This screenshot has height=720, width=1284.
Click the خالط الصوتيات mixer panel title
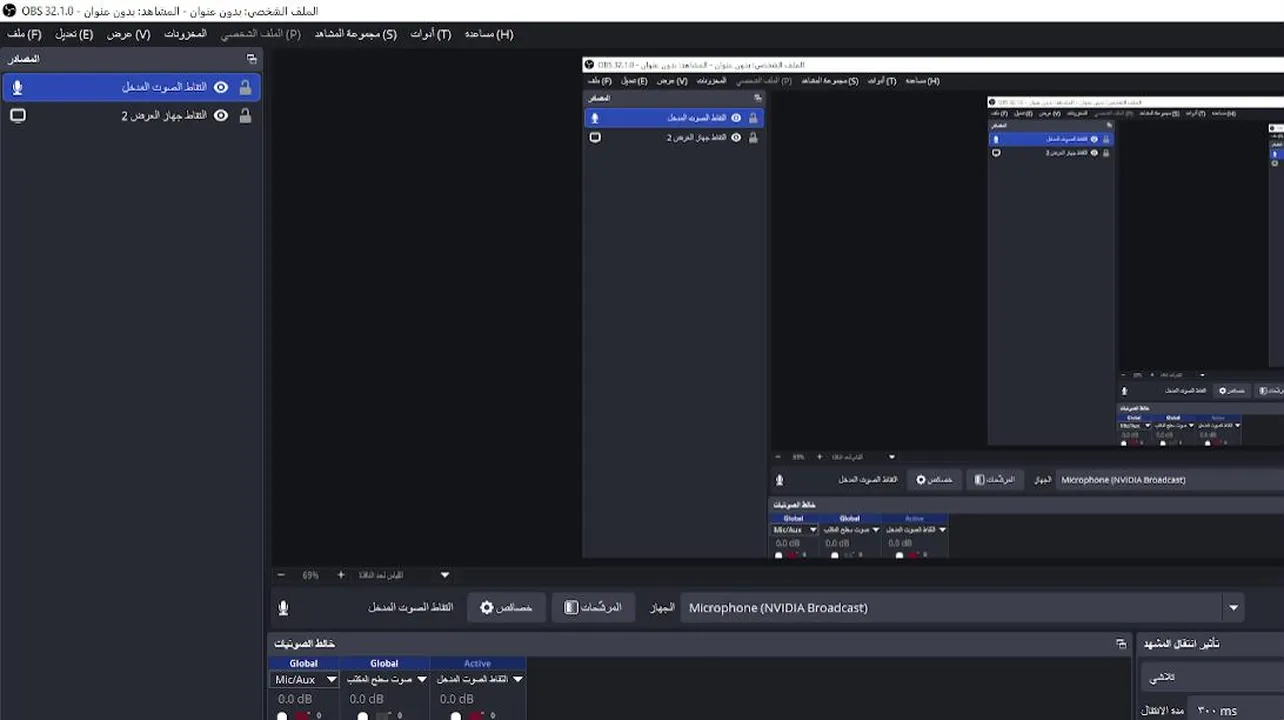(x=305, y=644)
